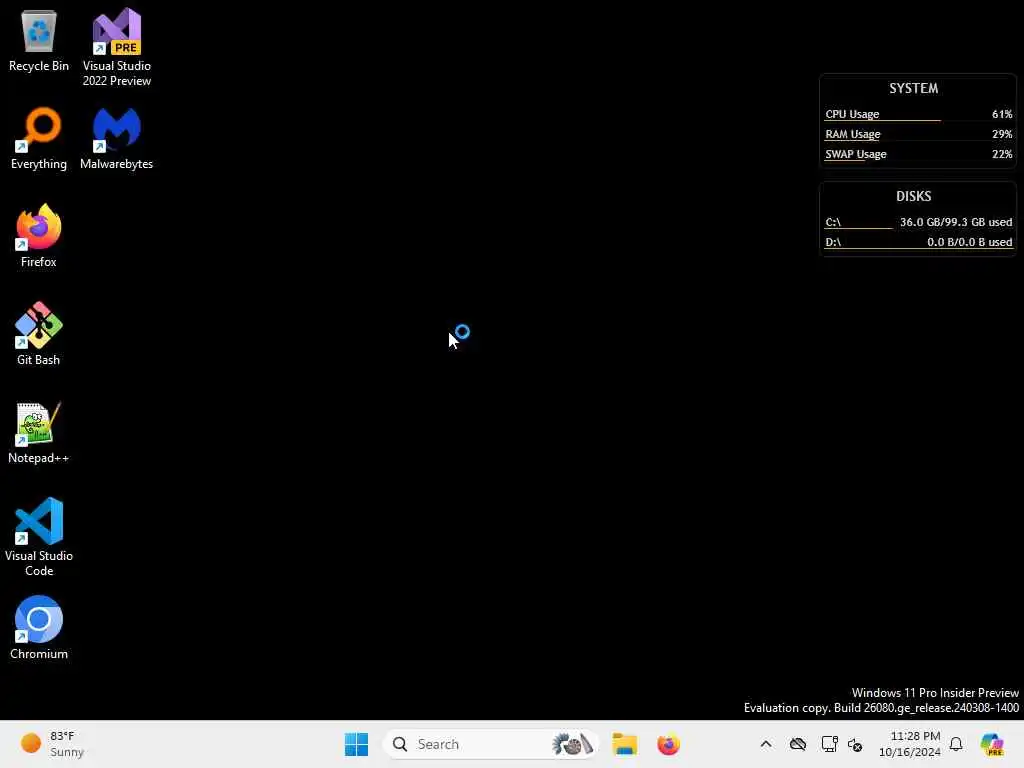Open the network status tray icon
1024x768 pixels.
coord(829,744)
